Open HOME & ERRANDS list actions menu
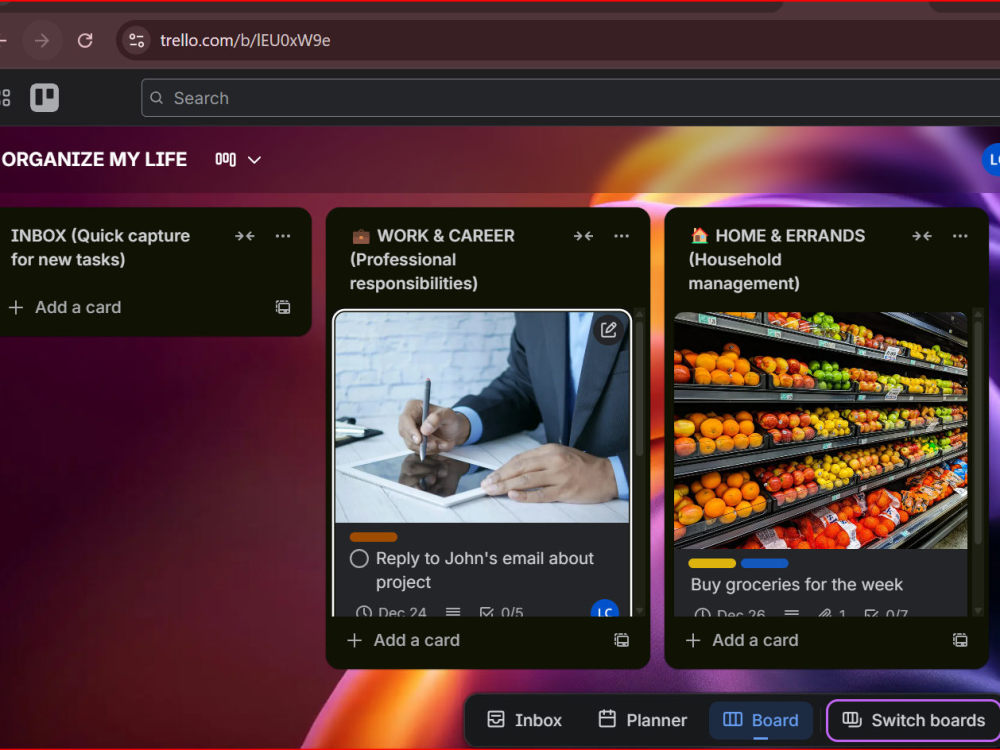The height and width of the screenshot is (750, 1000). pyautogui.click(x=960, y=236)
